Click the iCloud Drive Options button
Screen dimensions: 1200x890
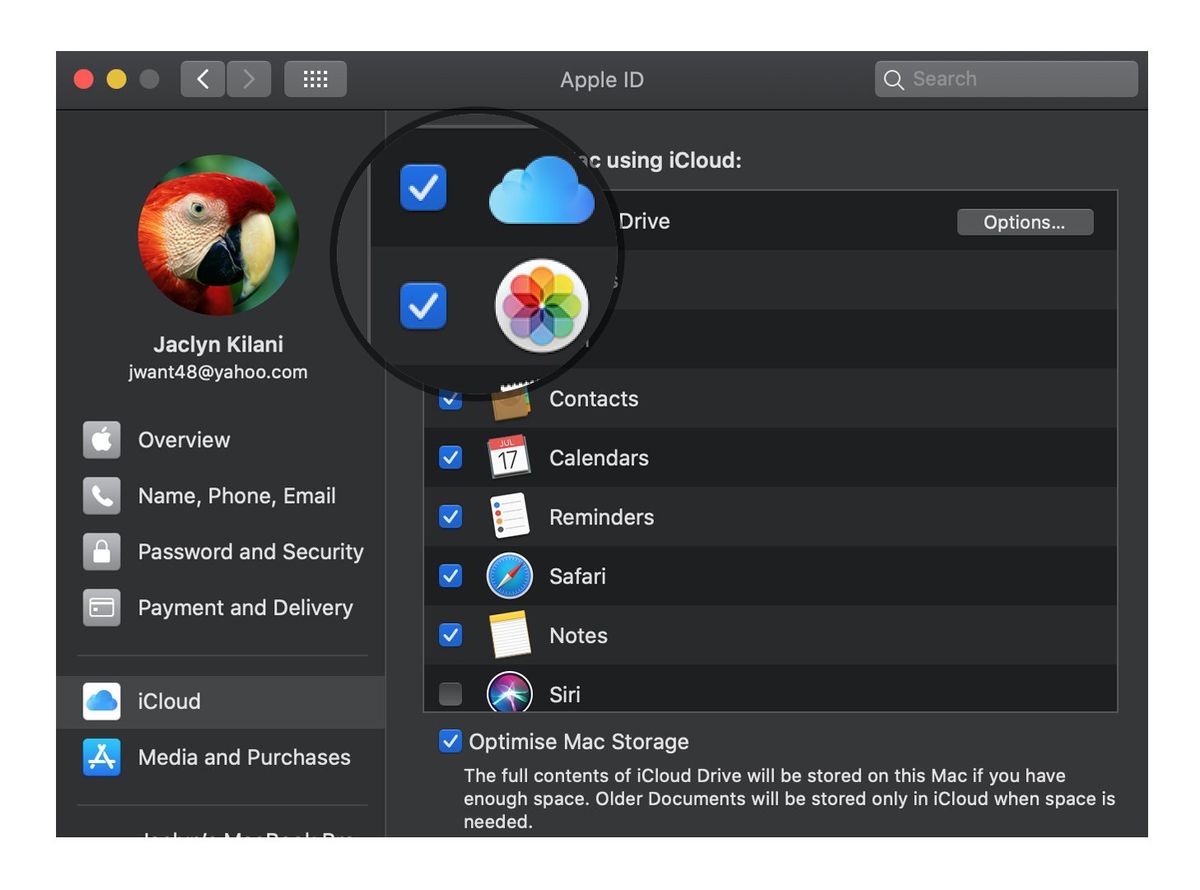tap(1025, 221)
